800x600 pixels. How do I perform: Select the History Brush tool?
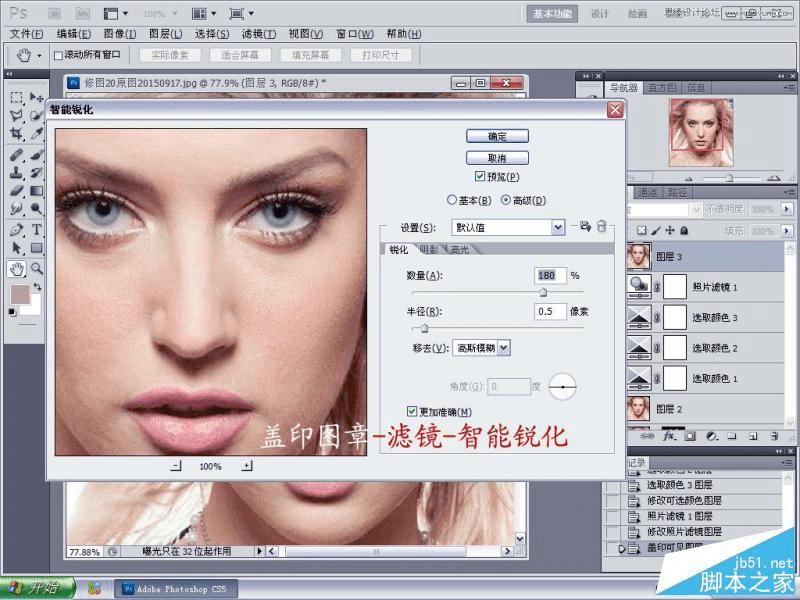click(36, 172)
